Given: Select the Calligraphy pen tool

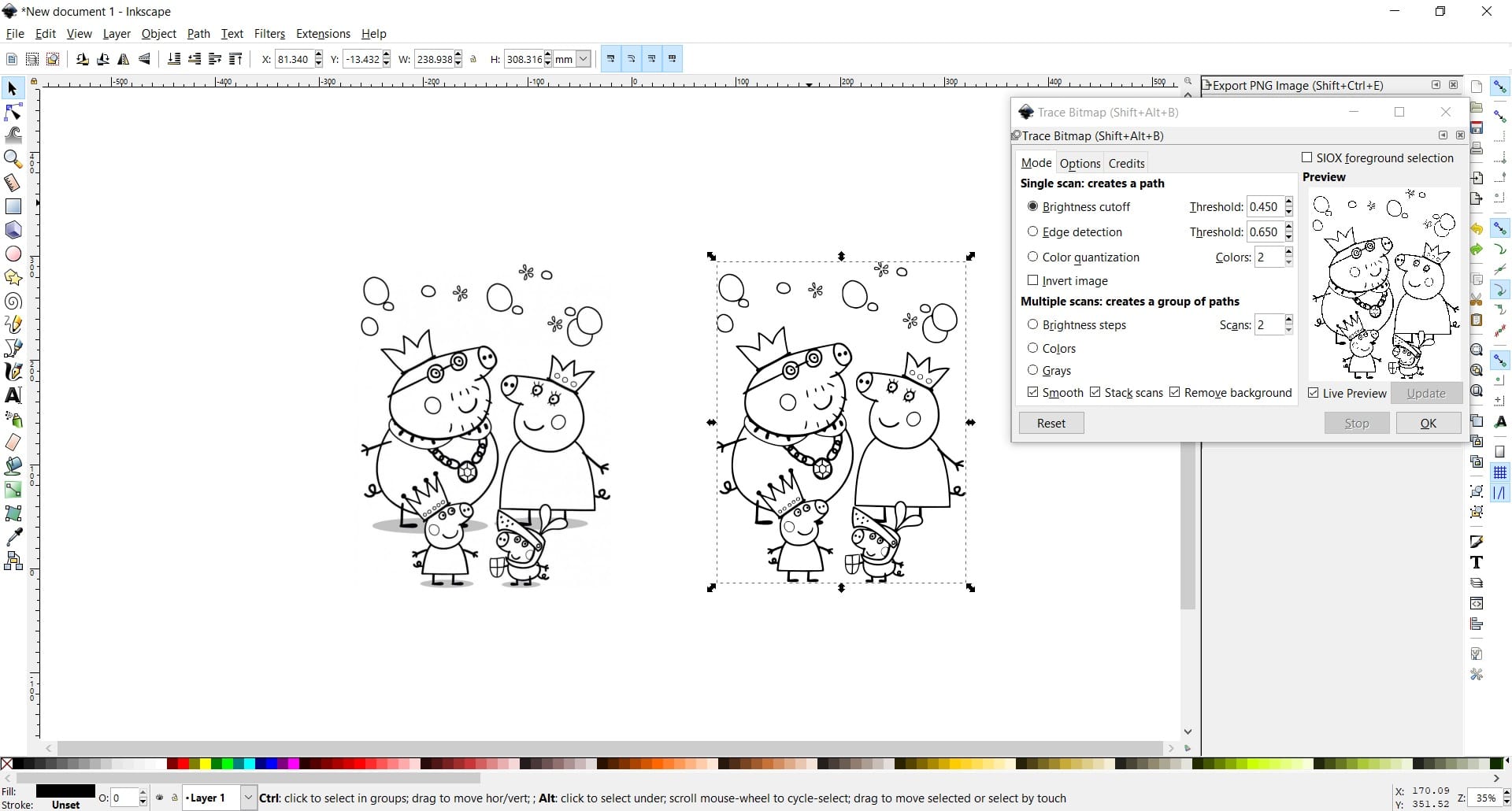Looking at the screenshot, I should pos(13,372).
